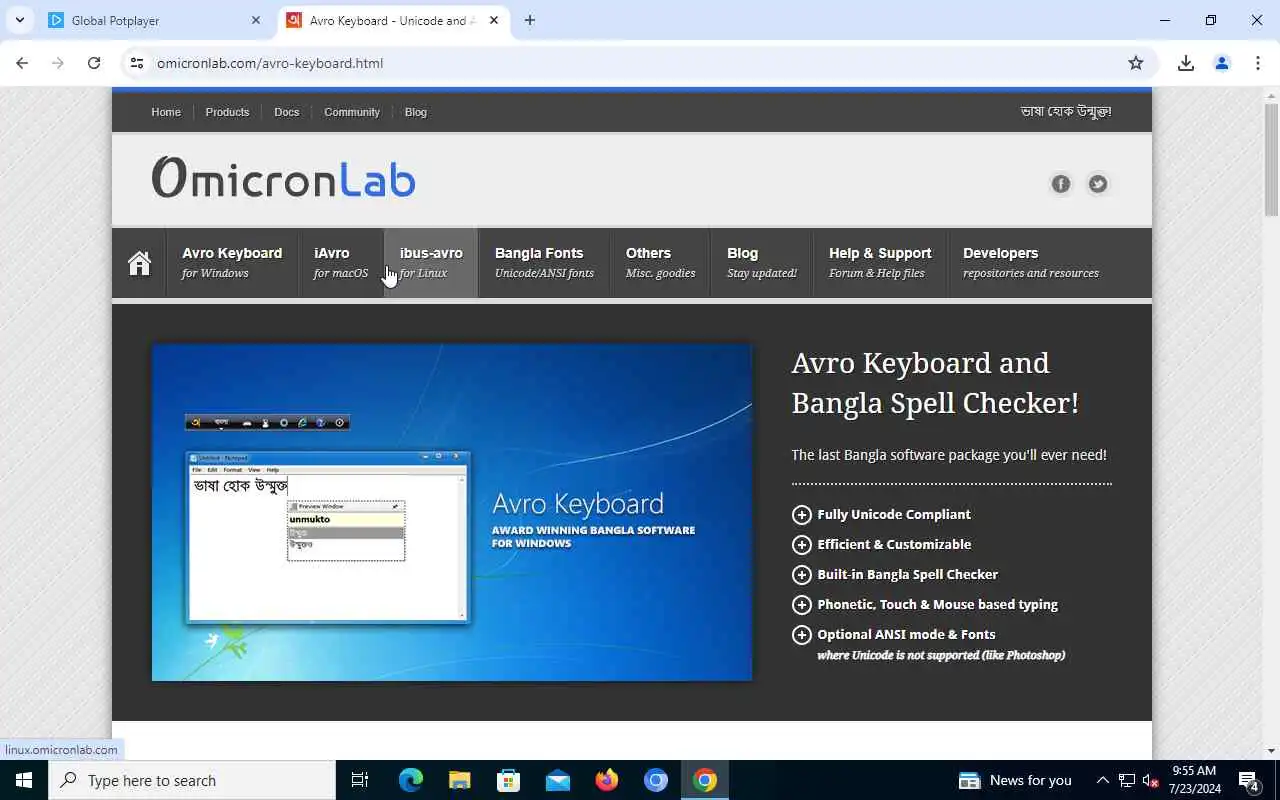Go forward to next page

(58, 63)
